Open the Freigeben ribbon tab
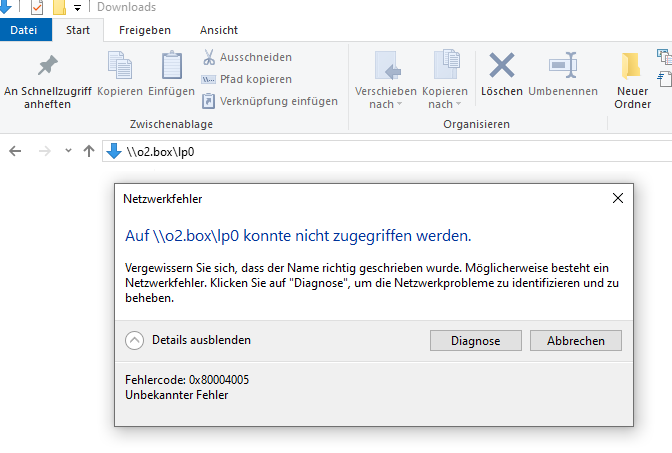 [144, 30]
